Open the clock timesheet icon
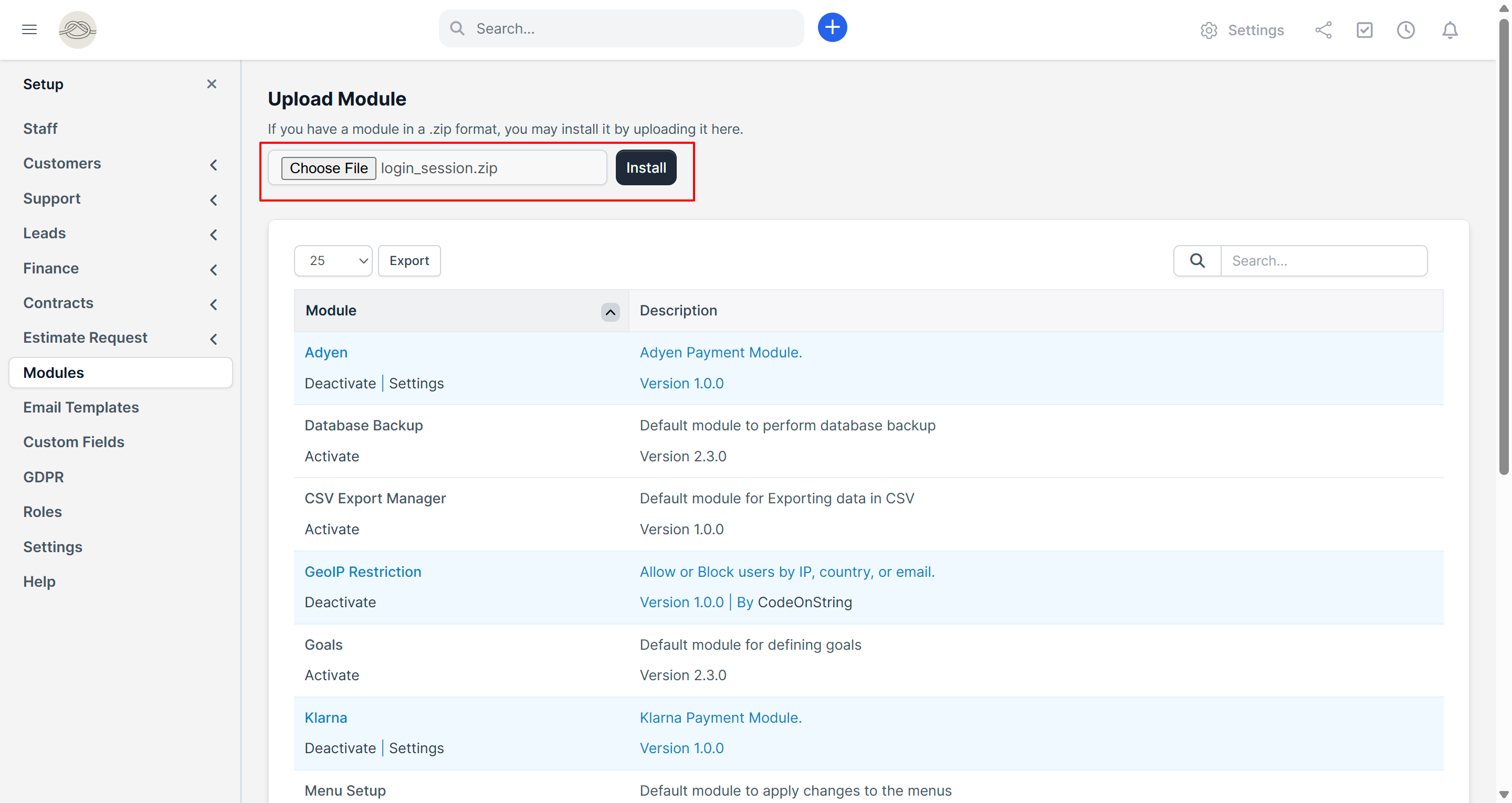Screen dimensions: 1512x803 pyautogui.click(x=1405, y=30)
